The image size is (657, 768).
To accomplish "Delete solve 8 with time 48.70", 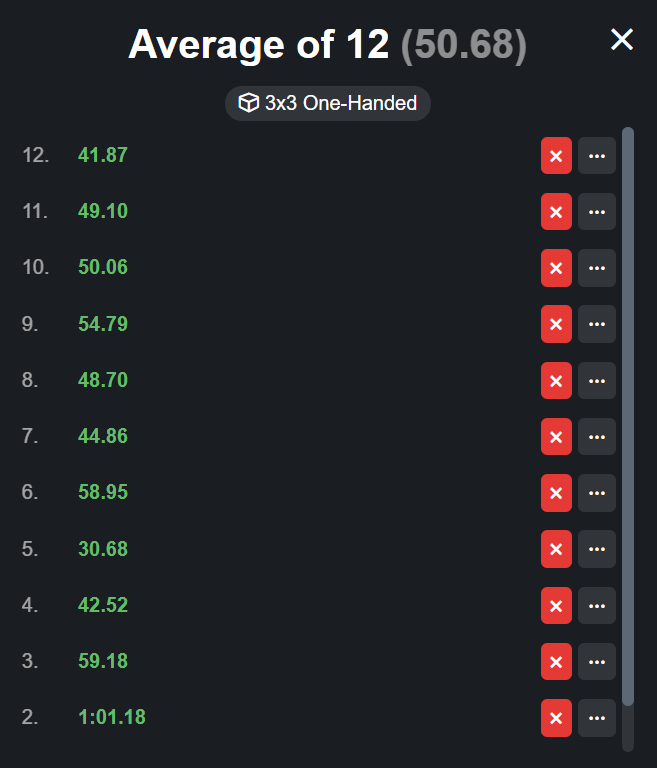I will [x=556, y=381].
